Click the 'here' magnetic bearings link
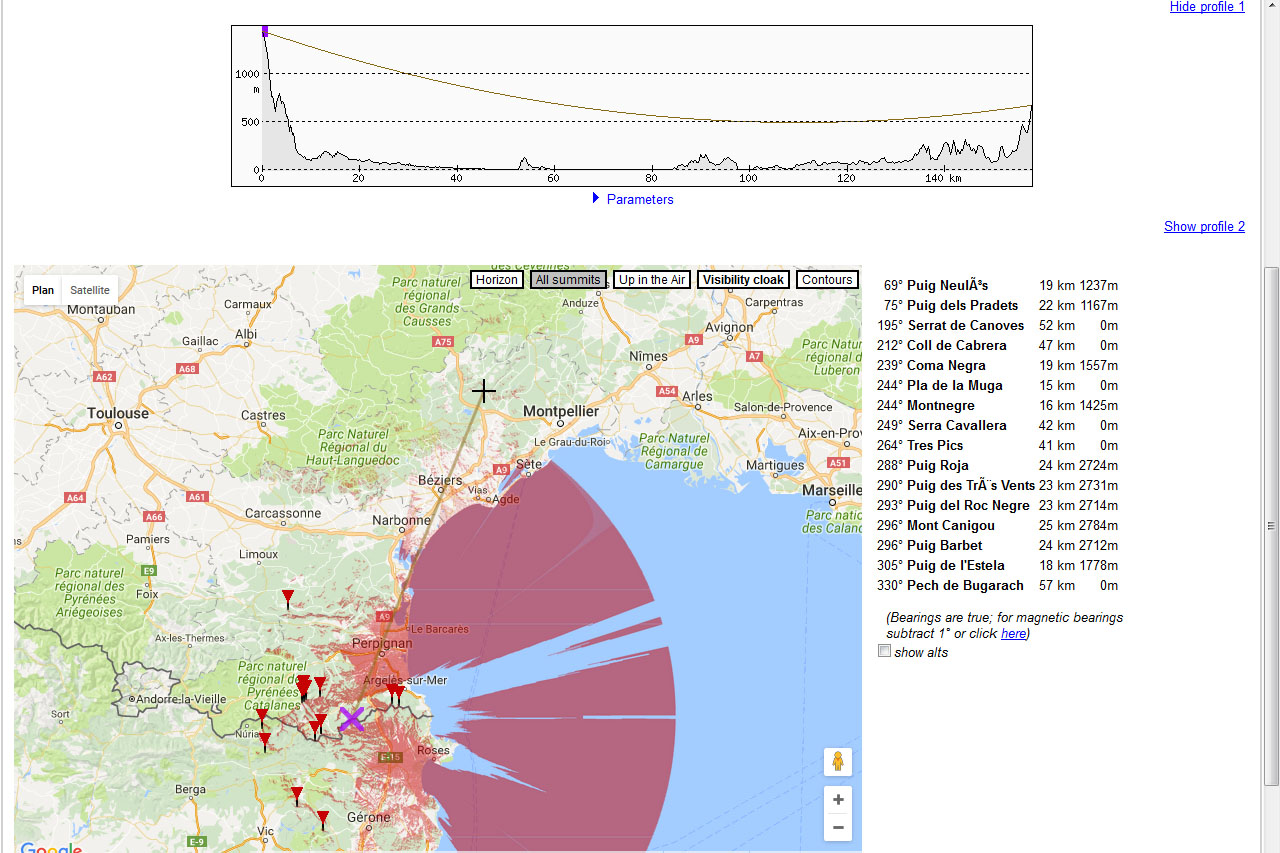Screen dimensions: 1280x853 coord(1013,633)
